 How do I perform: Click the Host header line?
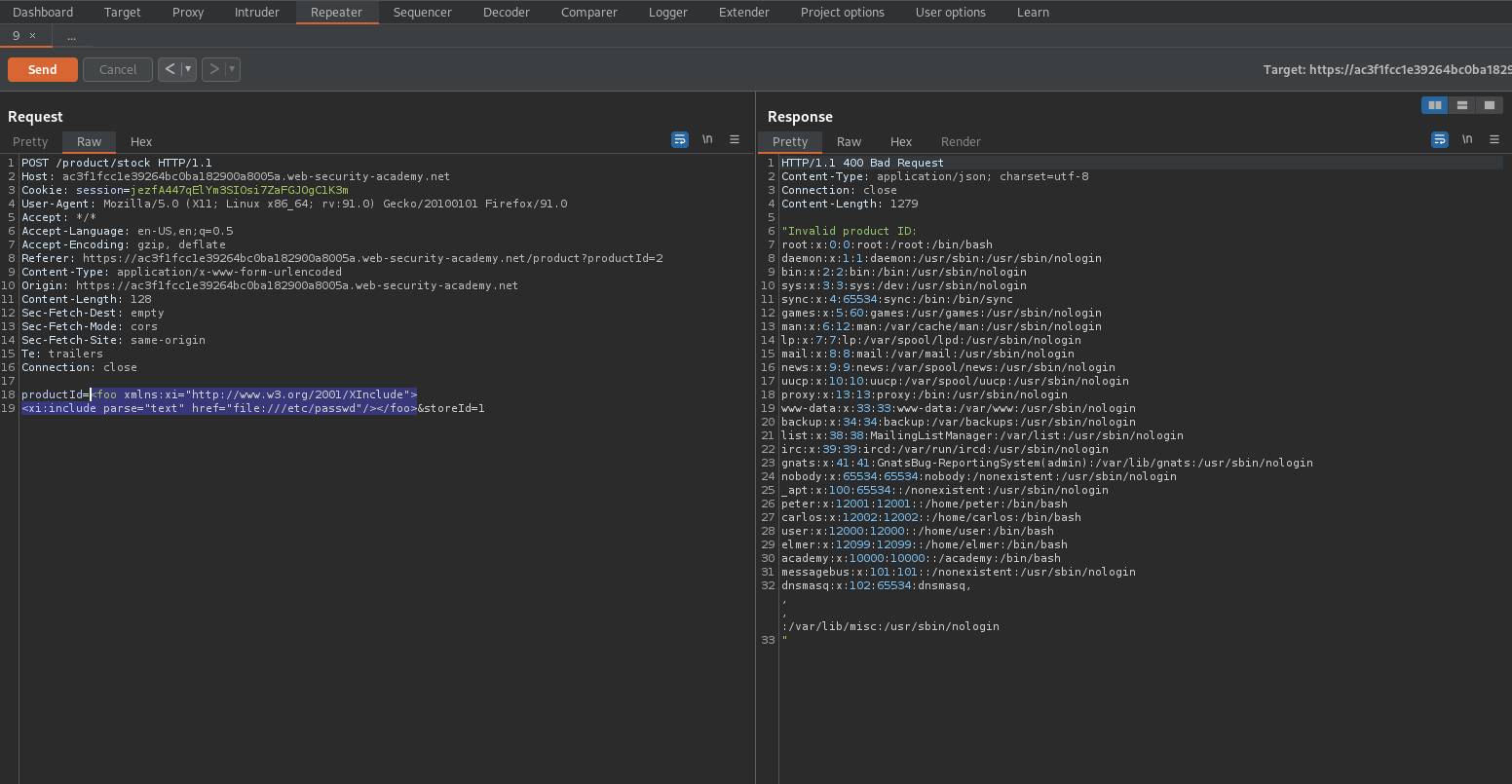[x=236, y=176]
